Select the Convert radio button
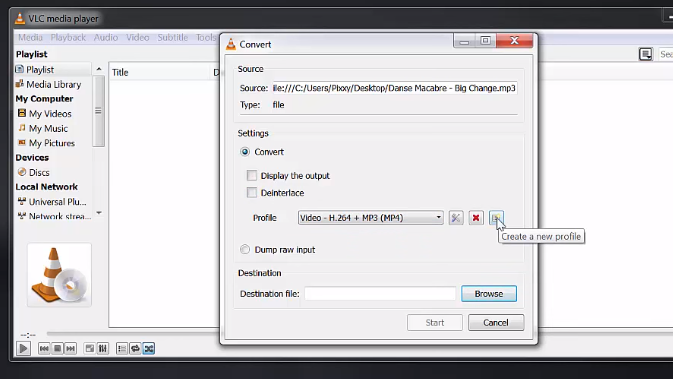 (x=245, y=152)
